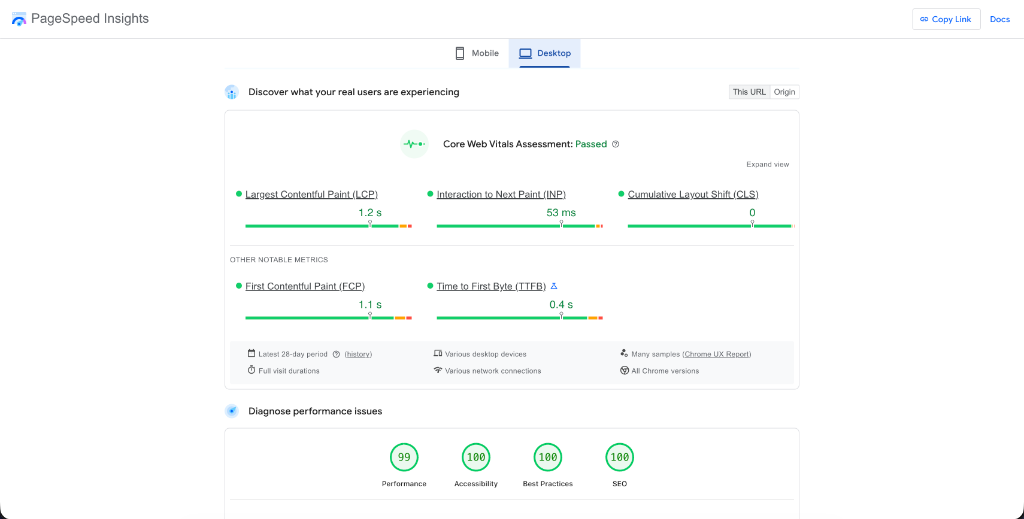This screenshot has height=519, width=1024.
Task: Open the (history) link
Action: tap(359, 354)
